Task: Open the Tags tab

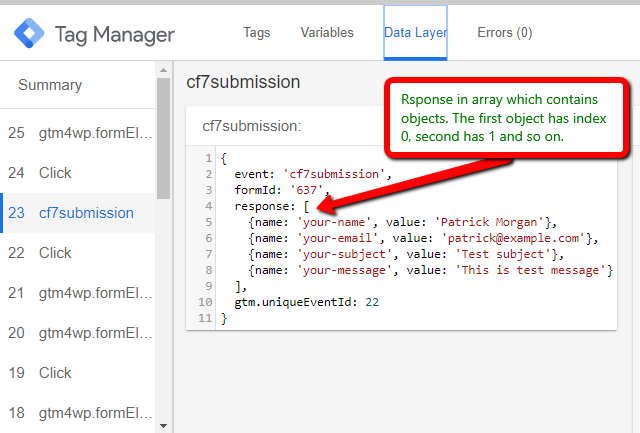Action: coord(257,33)
